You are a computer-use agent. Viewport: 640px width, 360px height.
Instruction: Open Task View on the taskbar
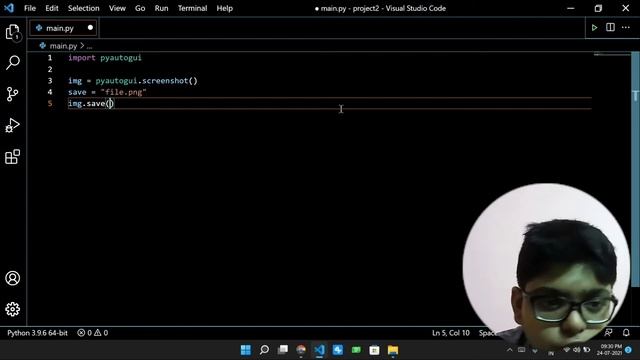(282, 350)
